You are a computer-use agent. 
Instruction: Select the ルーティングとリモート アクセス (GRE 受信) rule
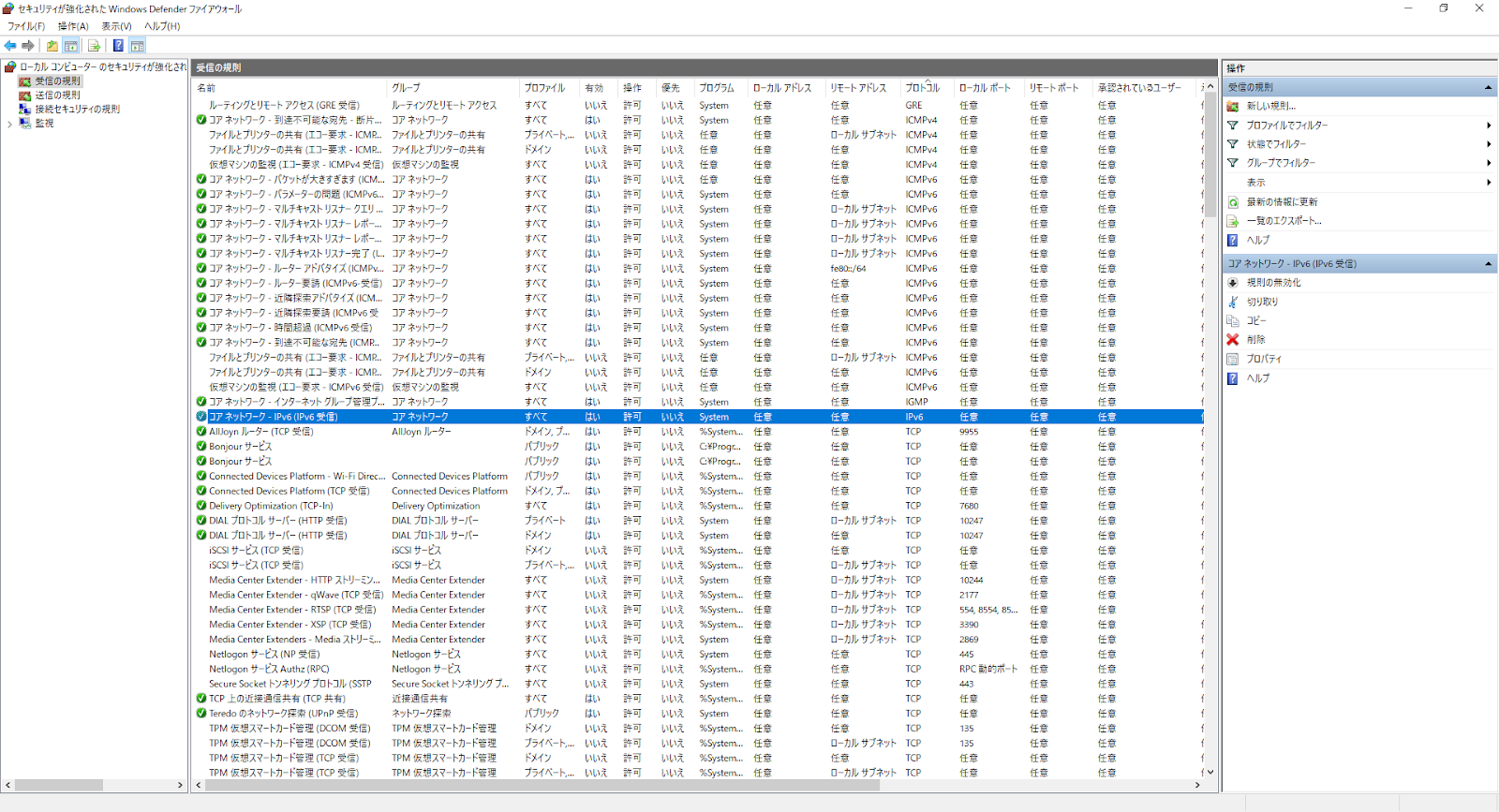point(284,105)
